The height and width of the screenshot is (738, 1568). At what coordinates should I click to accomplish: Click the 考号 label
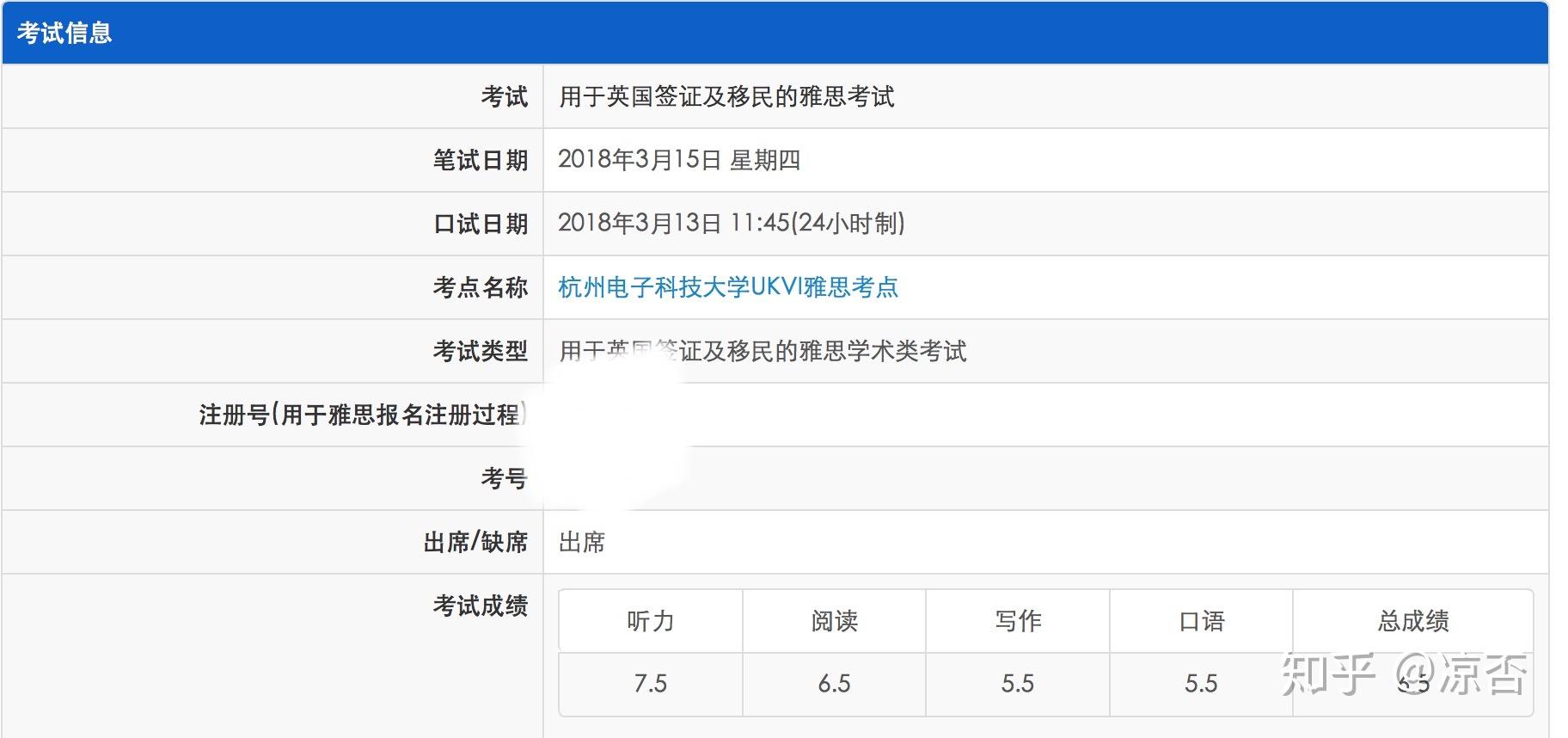coord(504,478)
